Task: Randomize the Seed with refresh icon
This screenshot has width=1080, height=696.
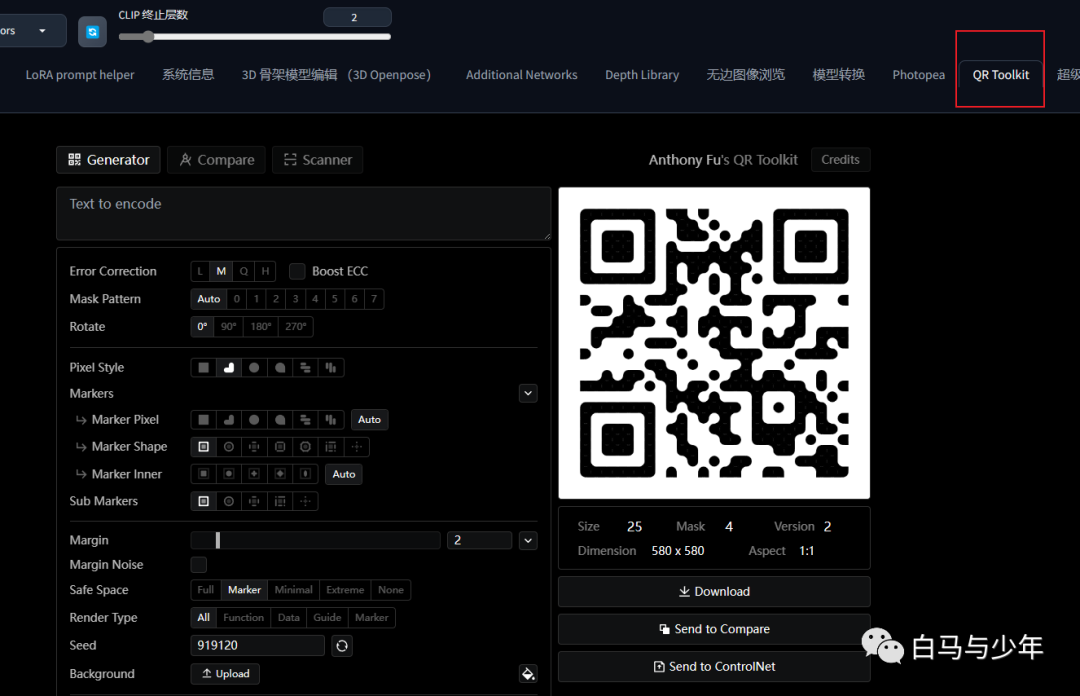Action: 342,646
